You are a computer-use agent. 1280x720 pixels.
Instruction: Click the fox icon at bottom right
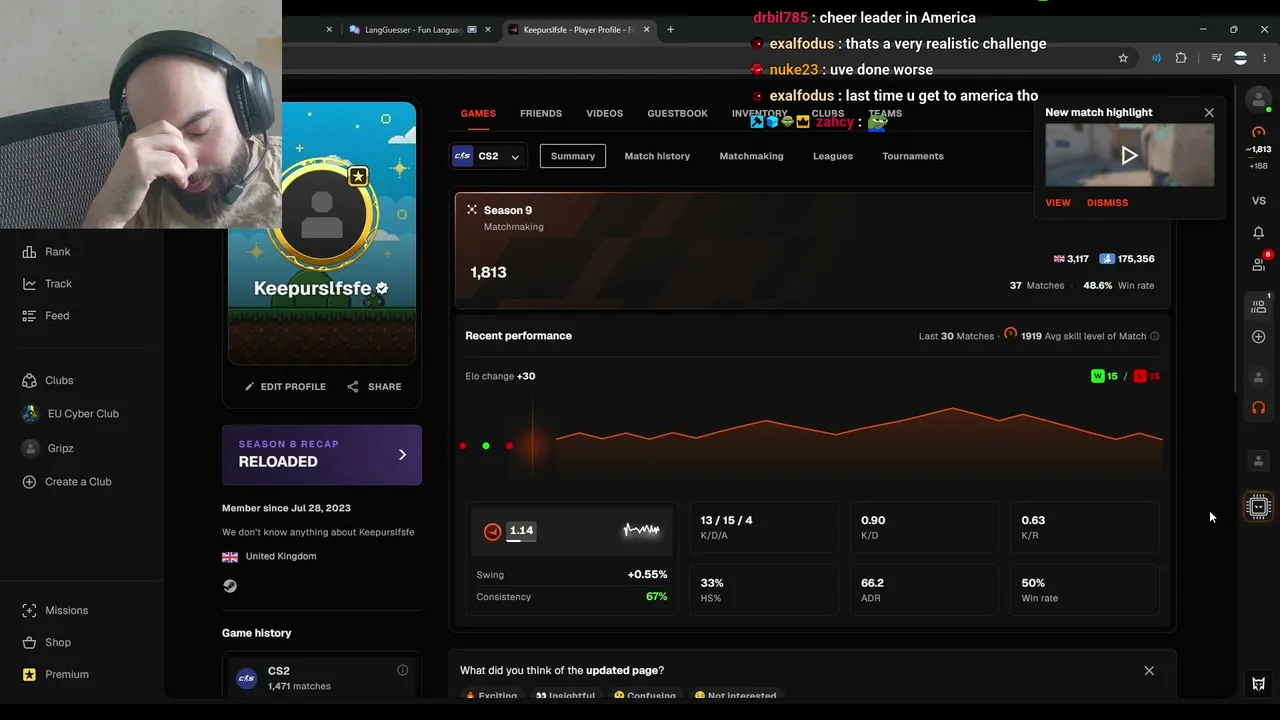1259,684
